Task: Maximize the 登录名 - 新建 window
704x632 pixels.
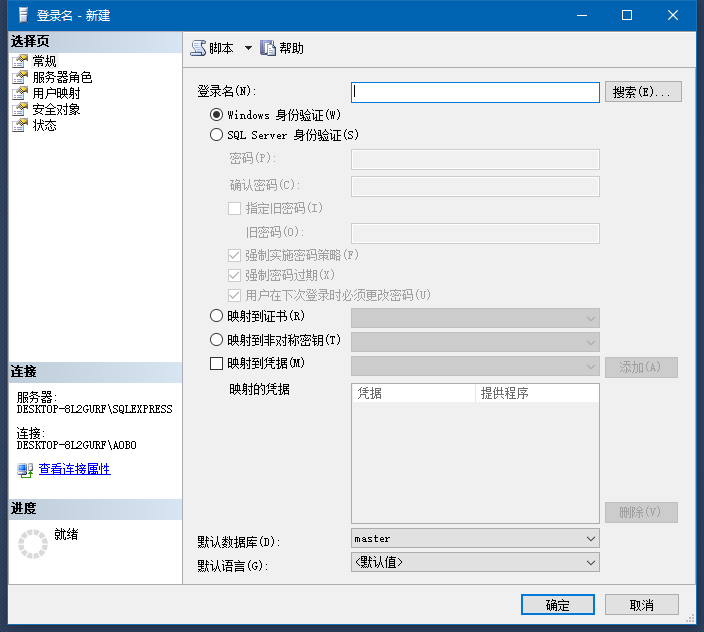Action: (x=627, y=15)
